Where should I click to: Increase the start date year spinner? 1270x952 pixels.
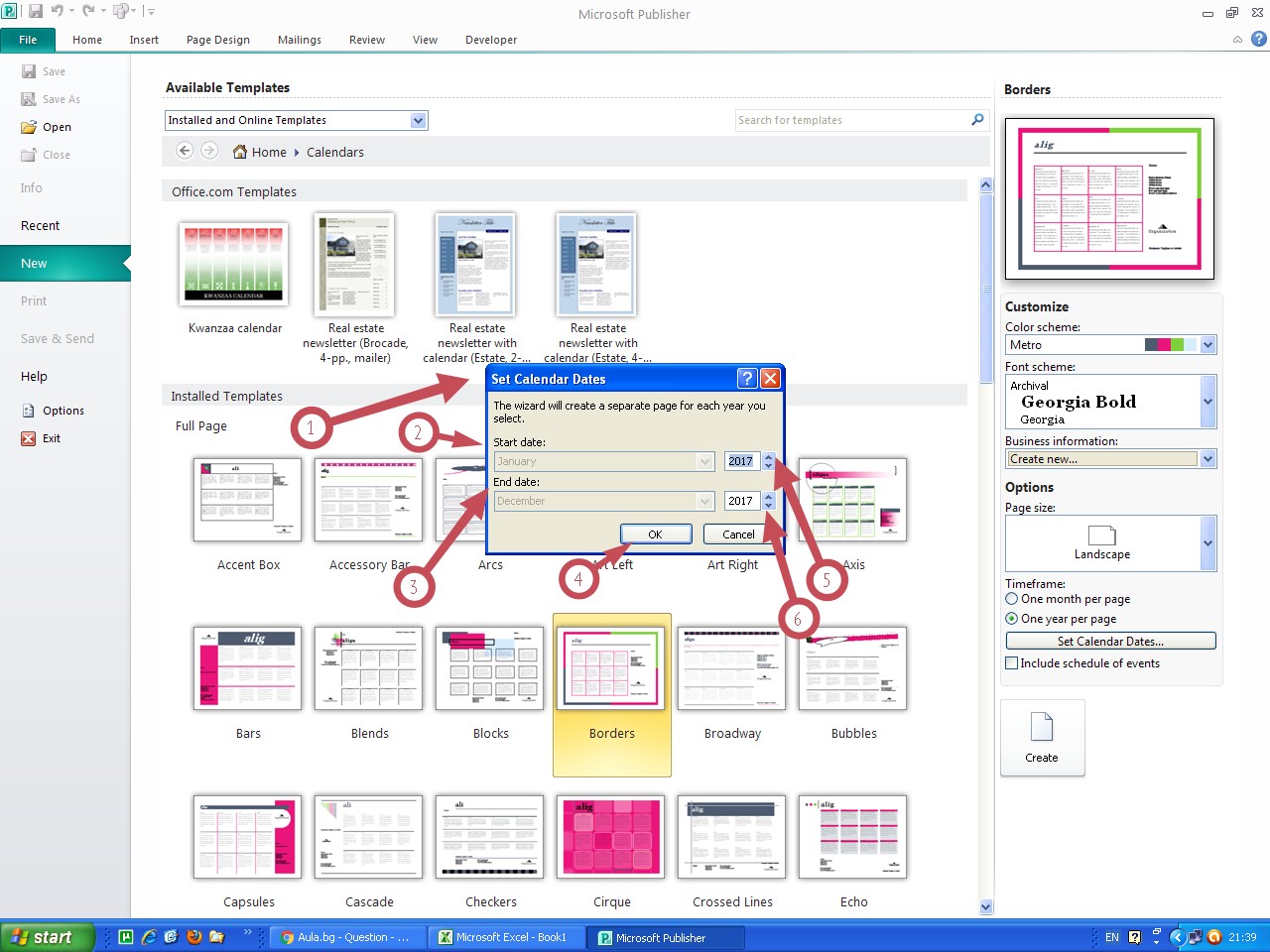pos(768,456)
